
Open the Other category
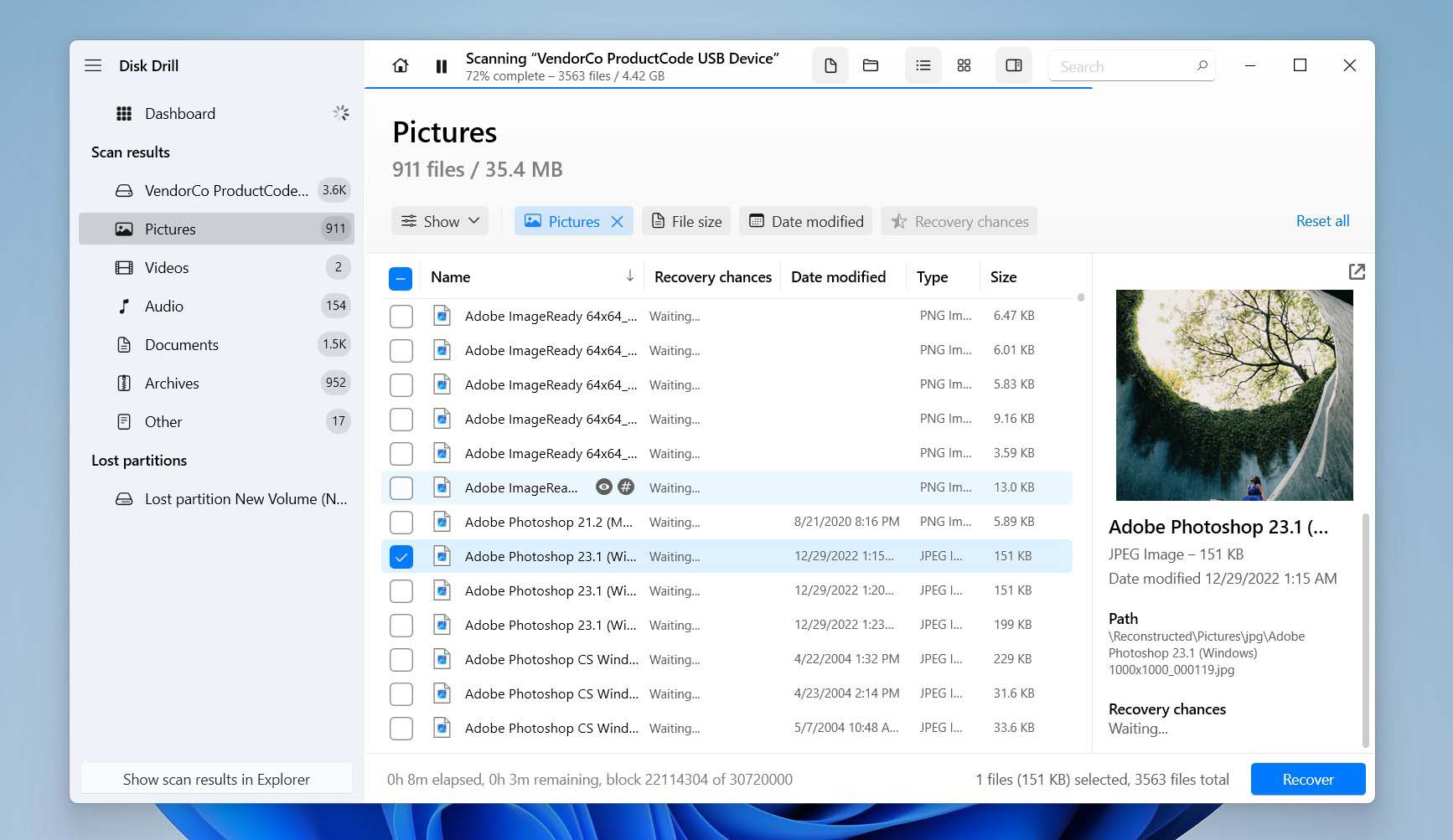(x=216, y=421)
